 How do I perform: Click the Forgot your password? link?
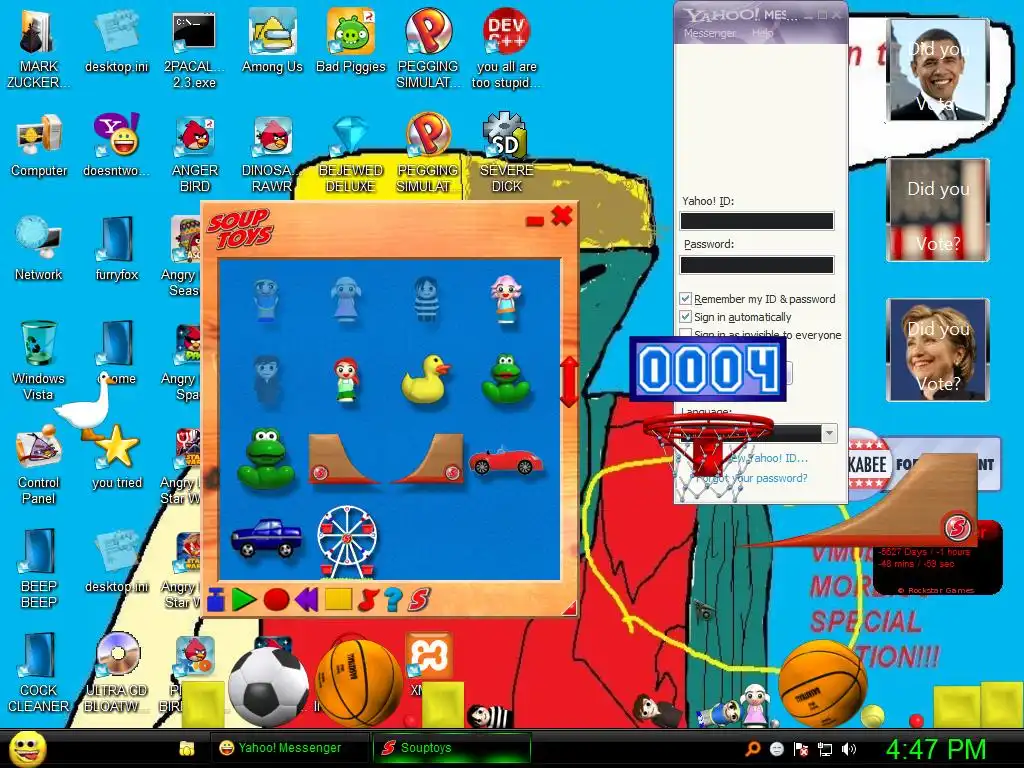coord(752,478)
